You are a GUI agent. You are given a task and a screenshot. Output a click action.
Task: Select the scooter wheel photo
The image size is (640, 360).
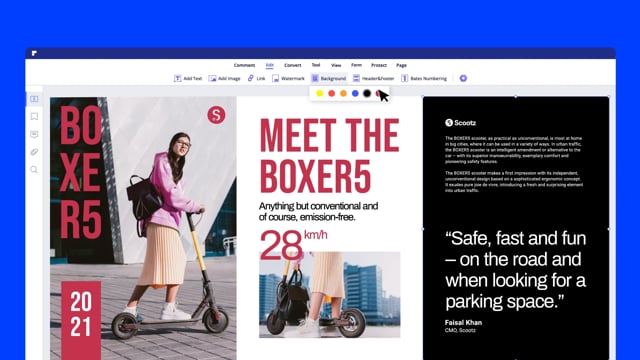(329, 295)
